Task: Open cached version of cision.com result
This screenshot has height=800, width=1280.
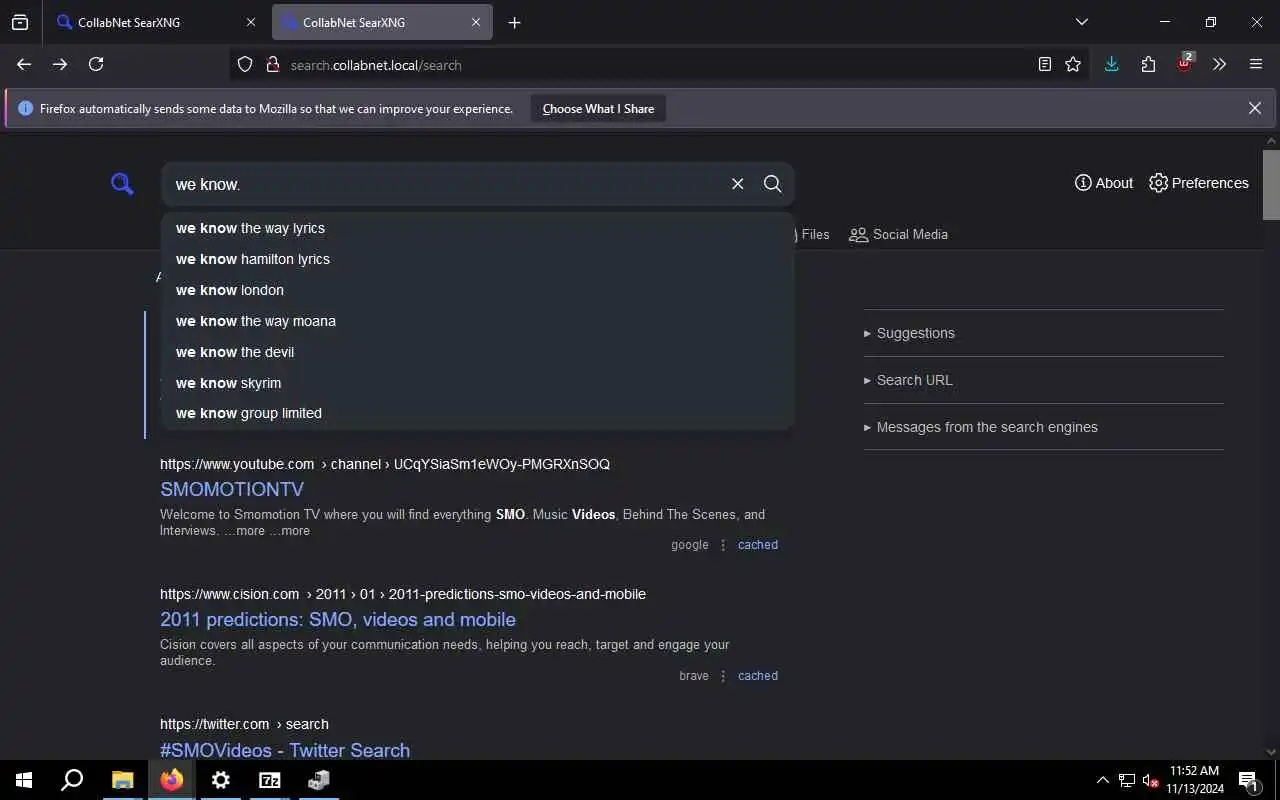Action: [x=758, y=676]
